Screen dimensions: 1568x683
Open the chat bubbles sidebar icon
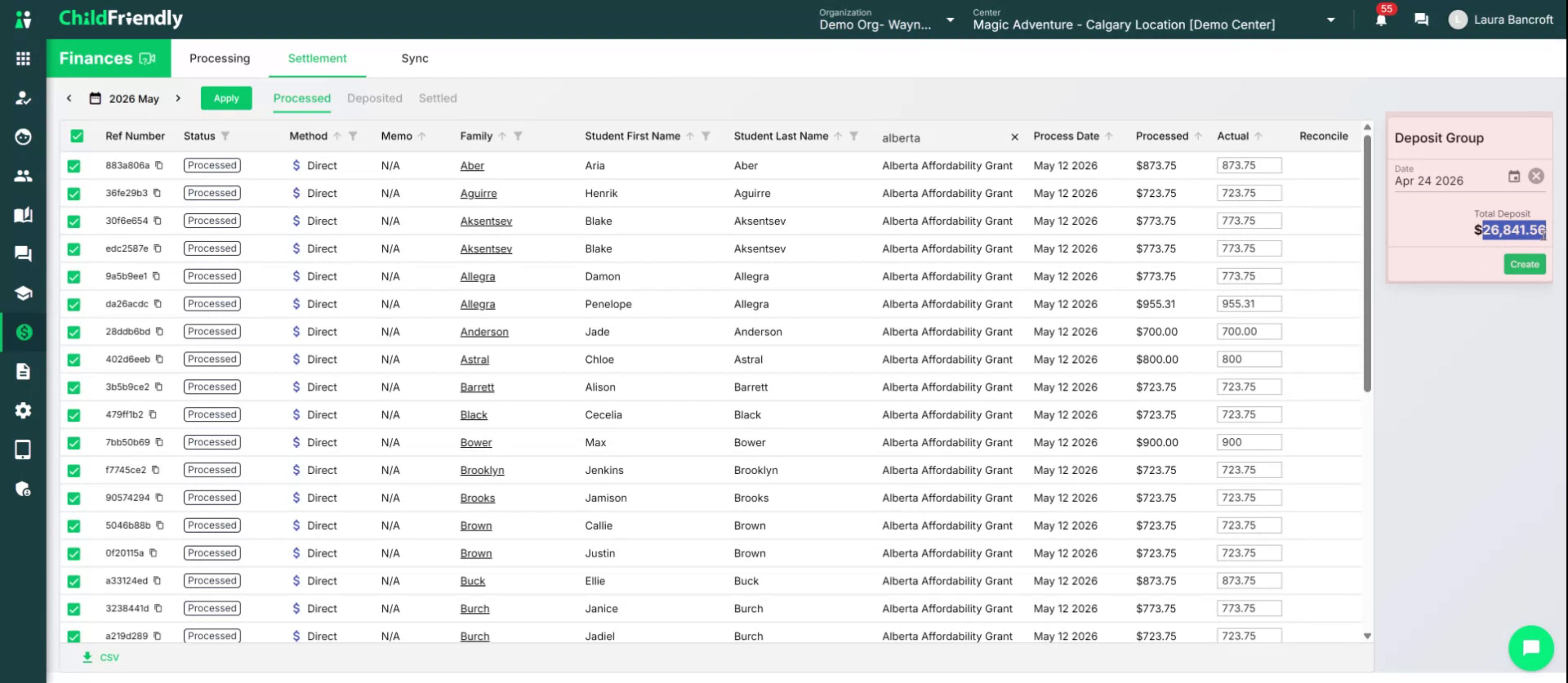(23, 254)
